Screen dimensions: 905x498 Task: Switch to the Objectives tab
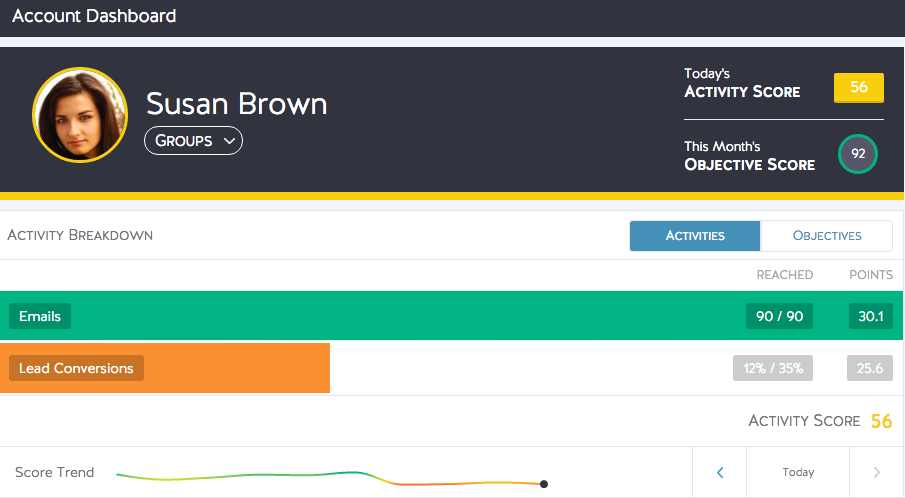click(x=827, y=235)
